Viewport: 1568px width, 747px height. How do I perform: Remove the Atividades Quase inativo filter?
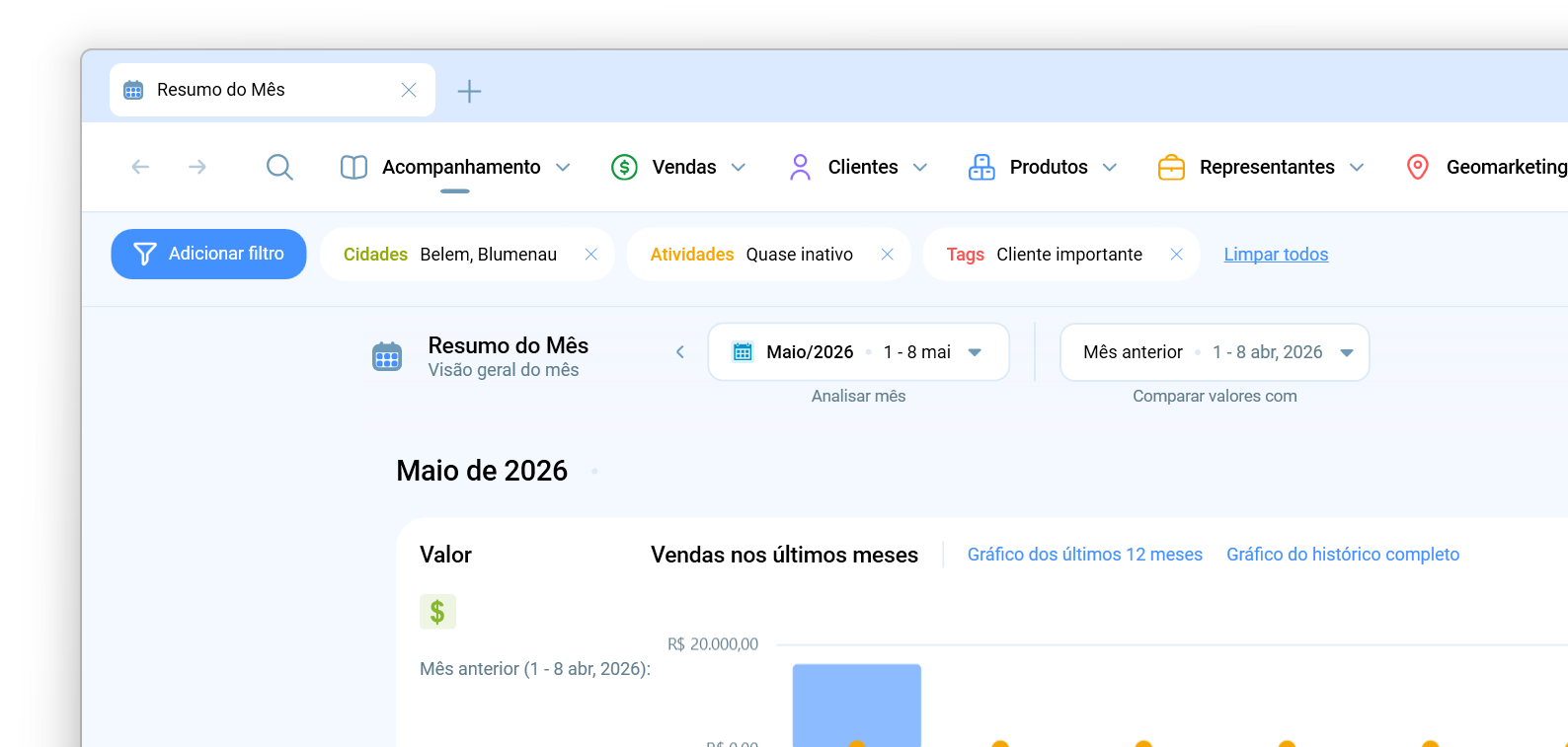(x=887, y=255)
